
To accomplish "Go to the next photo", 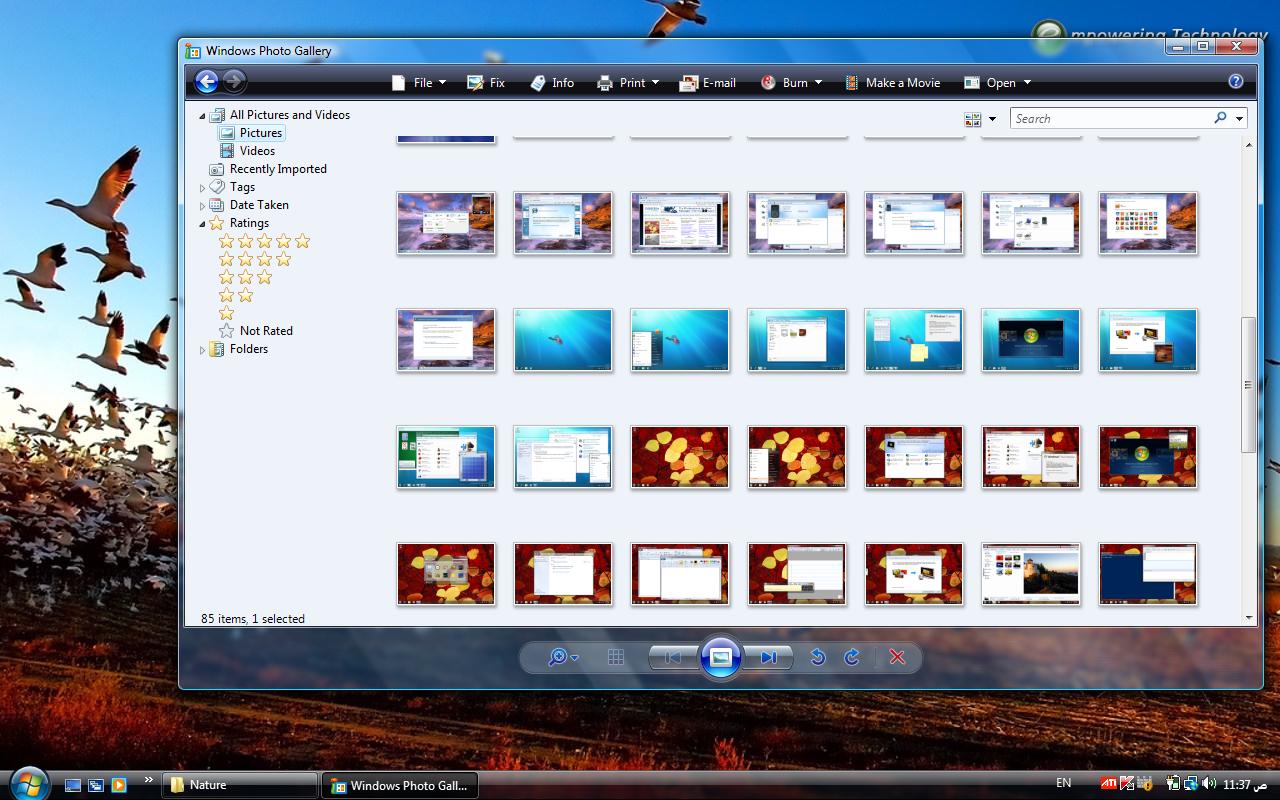I will pos(768,657).
